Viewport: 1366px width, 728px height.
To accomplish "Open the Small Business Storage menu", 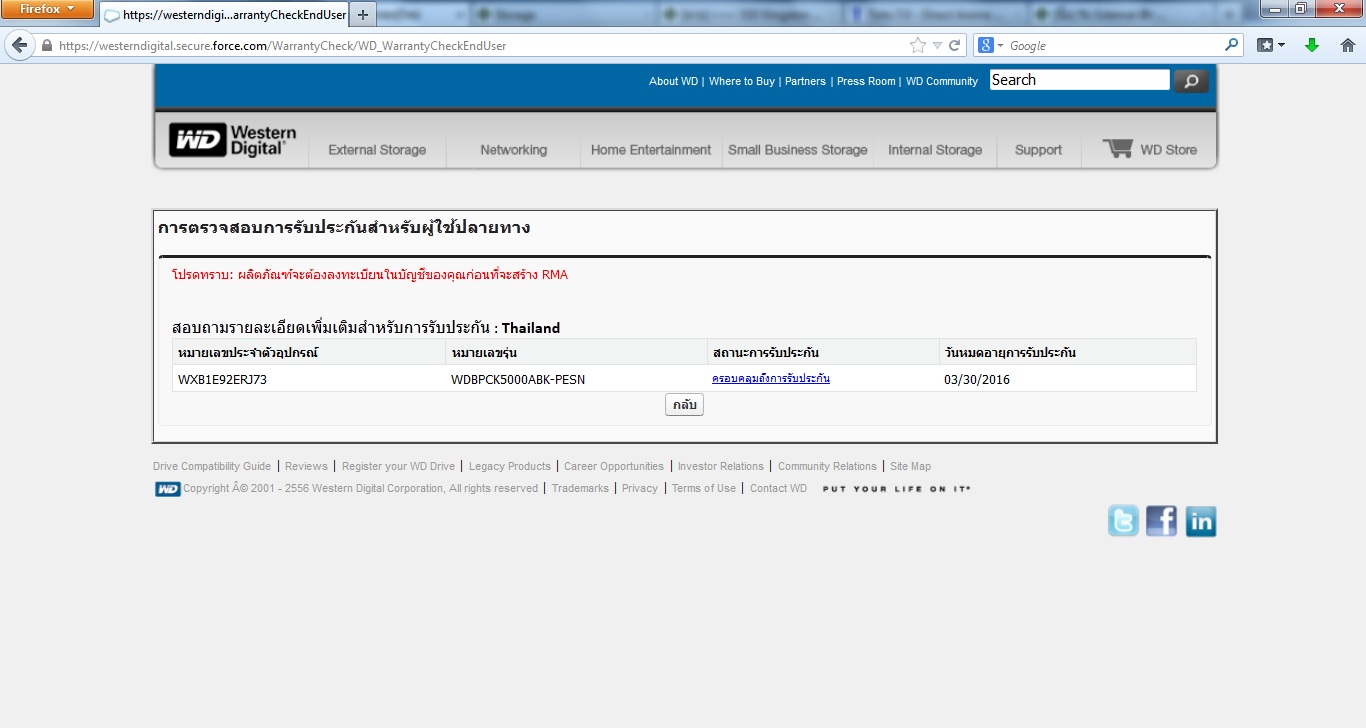I will click(798, 150).
